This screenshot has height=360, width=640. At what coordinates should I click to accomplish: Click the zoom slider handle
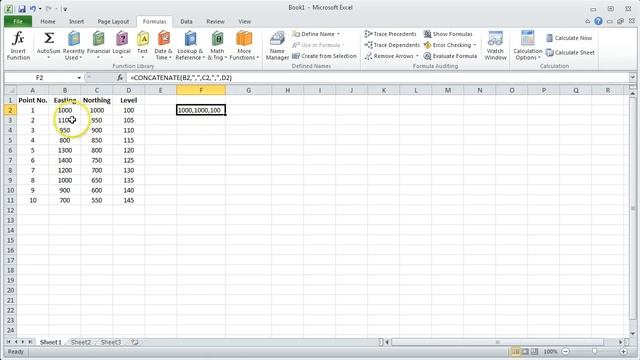click(x=594, y=351)
